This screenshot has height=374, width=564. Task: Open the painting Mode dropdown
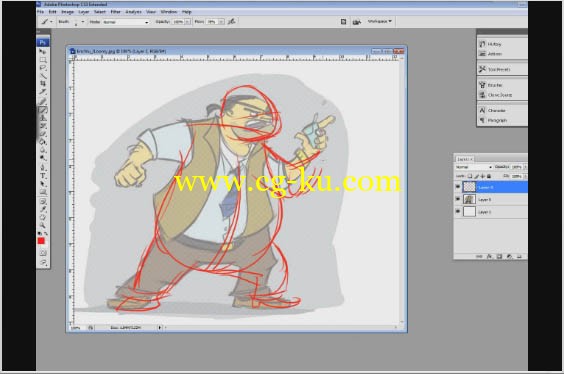[x=126, y=22]
